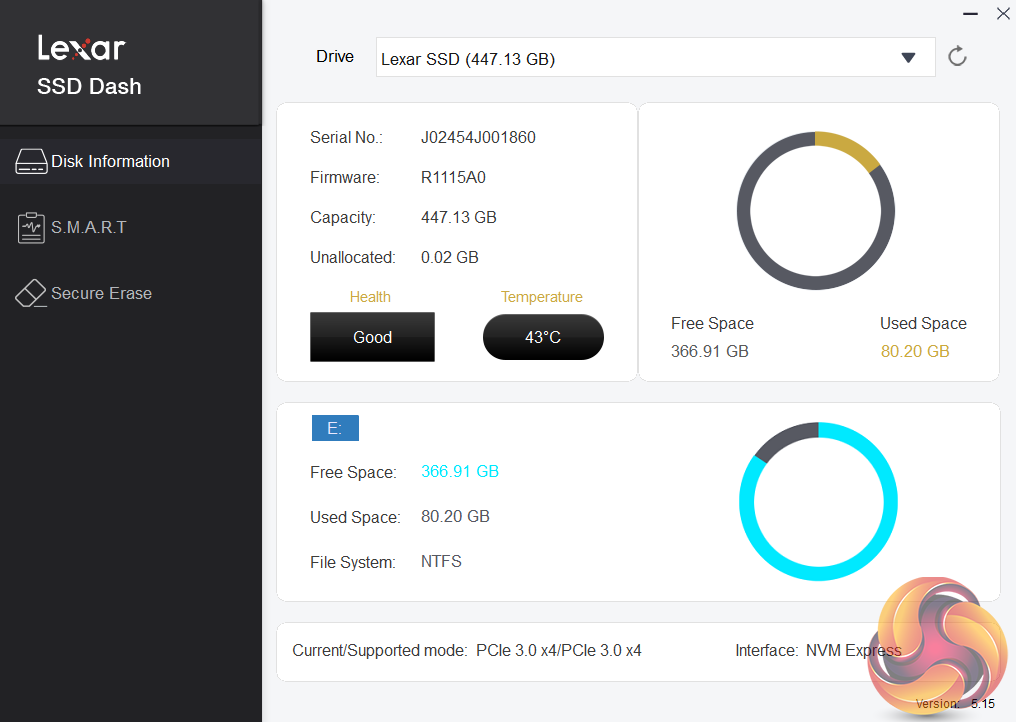Click the firmware value R1115A0
This screenshot has width=1016, height=722.
453,178
